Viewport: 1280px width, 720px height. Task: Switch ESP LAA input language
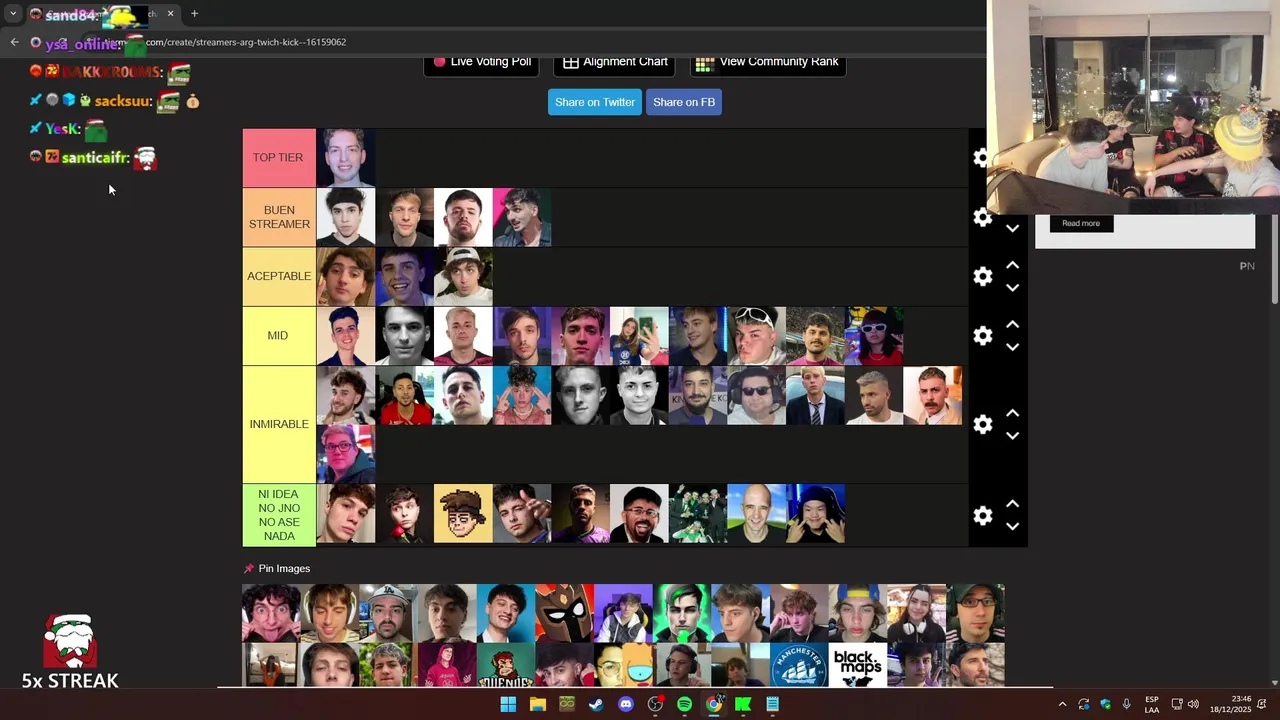pos(1152,704)
